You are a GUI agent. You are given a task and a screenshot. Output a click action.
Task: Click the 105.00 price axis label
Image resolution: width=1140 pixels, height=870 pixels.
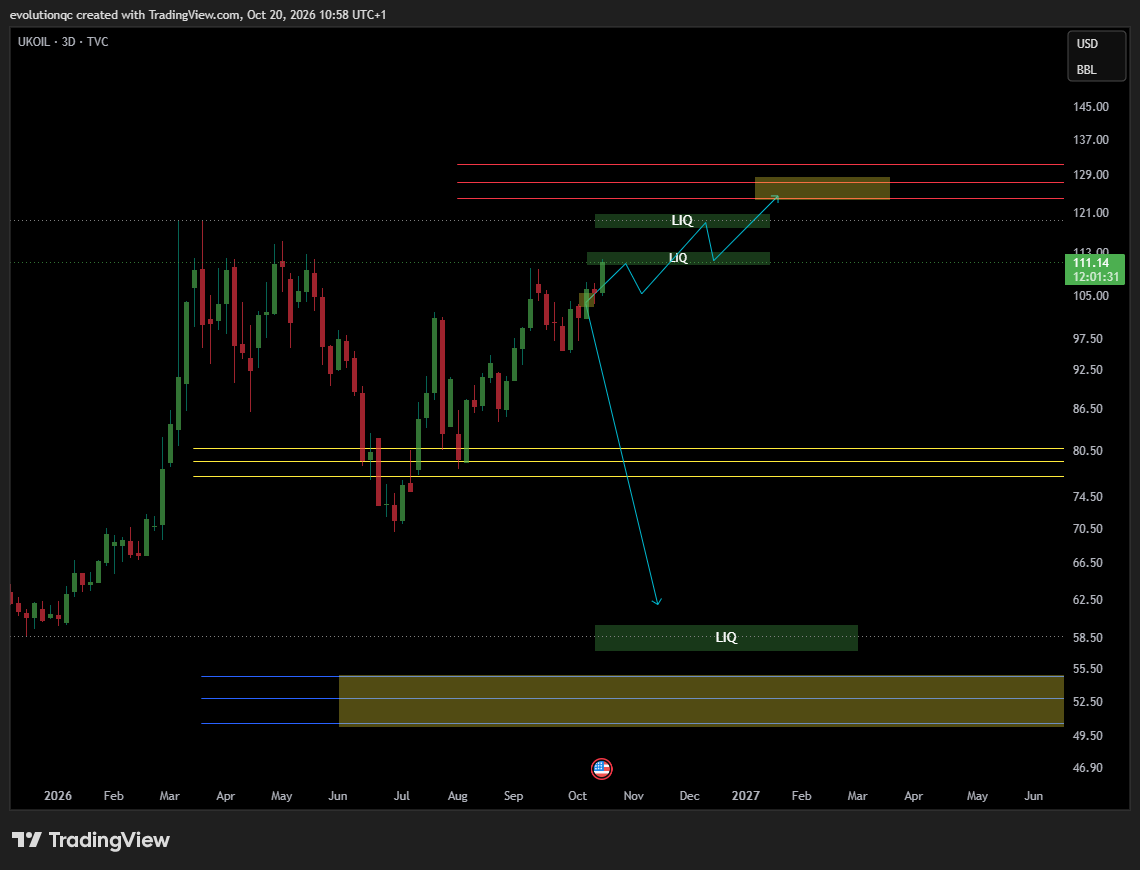(1091, 296)
